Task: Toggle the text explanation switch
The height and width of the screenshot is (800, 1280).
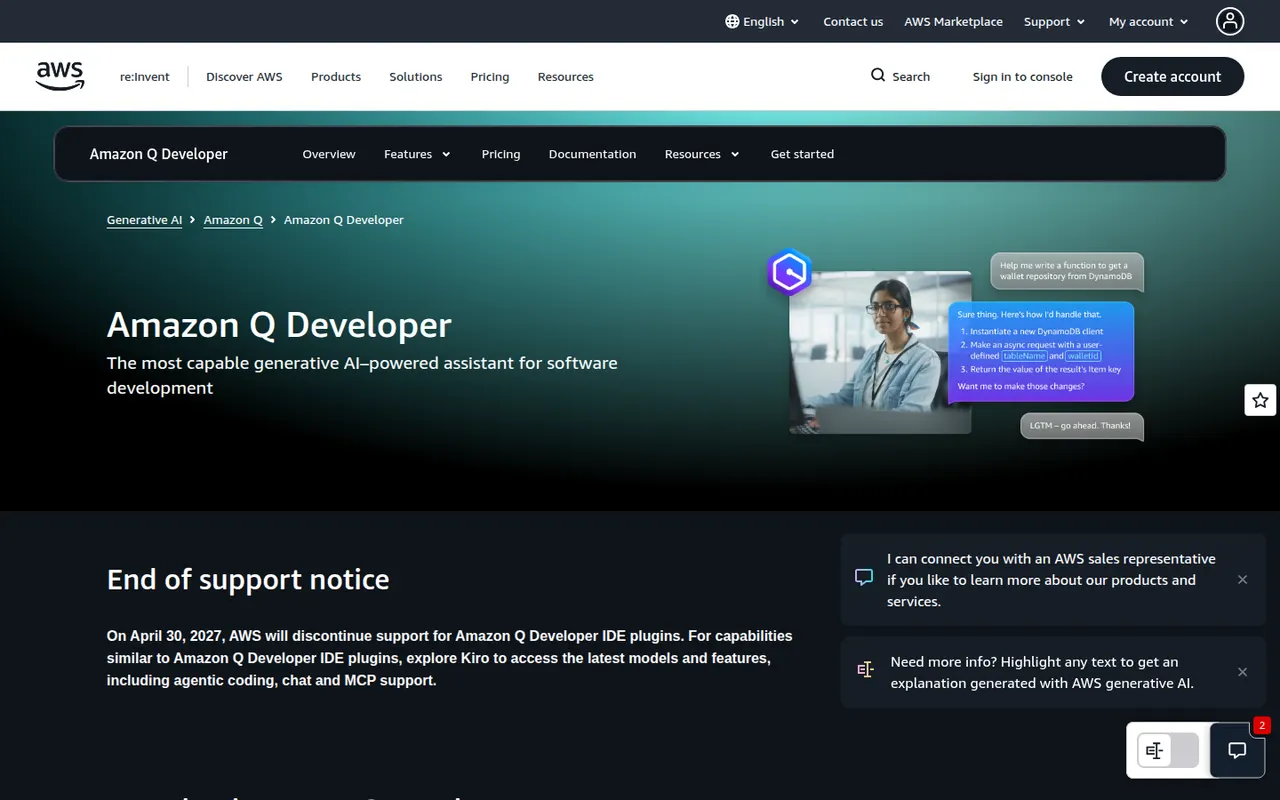Action: (x=1167, y=750)
